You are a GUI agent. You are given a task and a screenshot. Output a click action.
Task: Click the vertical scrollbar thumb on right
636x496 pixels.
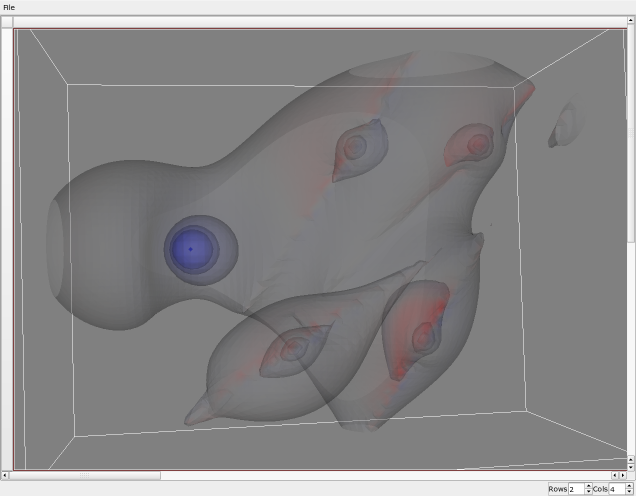point(631,132)
